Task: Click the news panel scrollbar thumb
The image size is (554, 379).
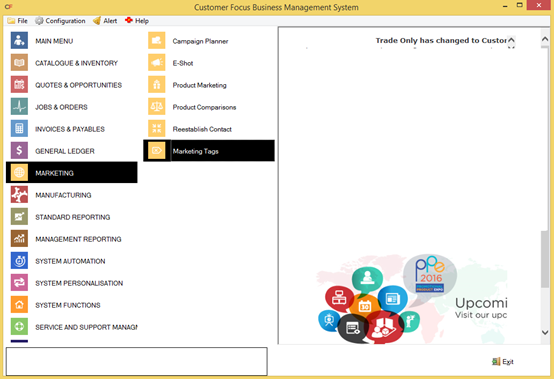Action: [x=545, y=260]
